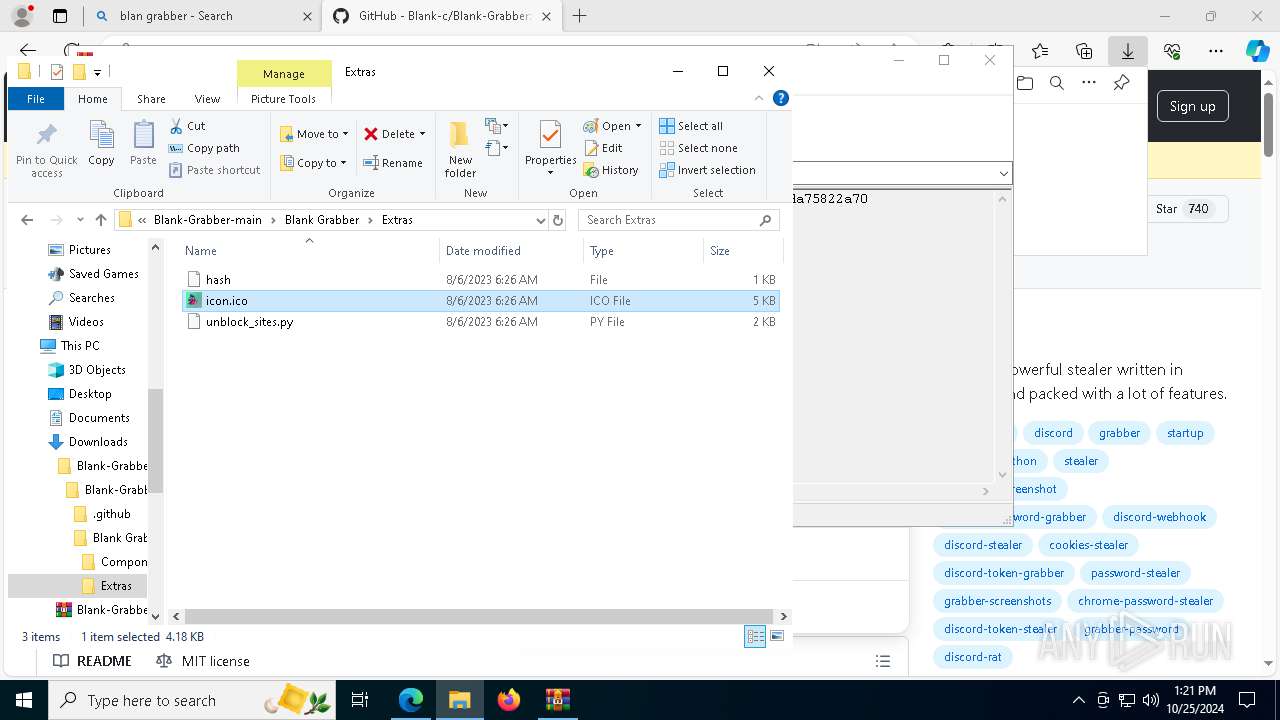Click Copy path in Clipboard group
The image size is (1280, 720).
pos(204,148)
